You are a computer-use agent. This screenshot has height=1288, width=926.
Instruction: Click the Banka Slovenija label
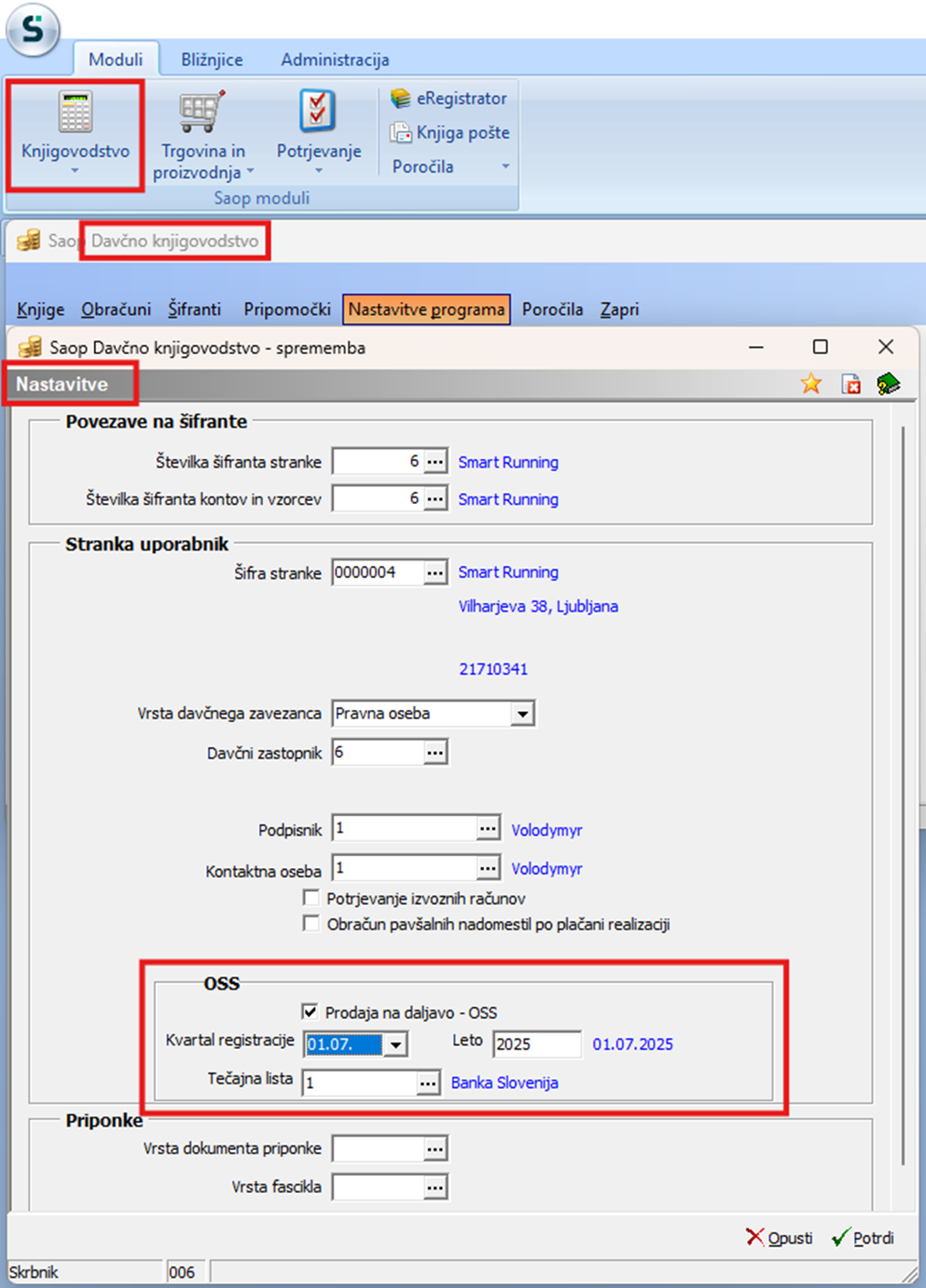pos(504,1083)
